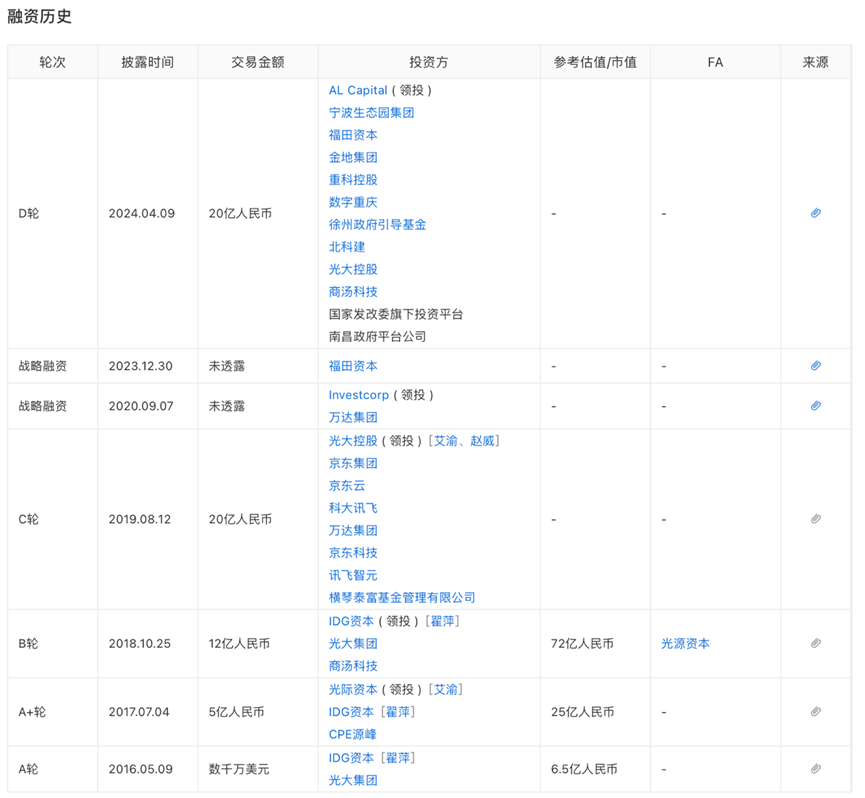The width and height of the screenshot is (865, 798).
Task: Click the 艾渝 person link in C轮 row
Action: (x=446, y=441)
